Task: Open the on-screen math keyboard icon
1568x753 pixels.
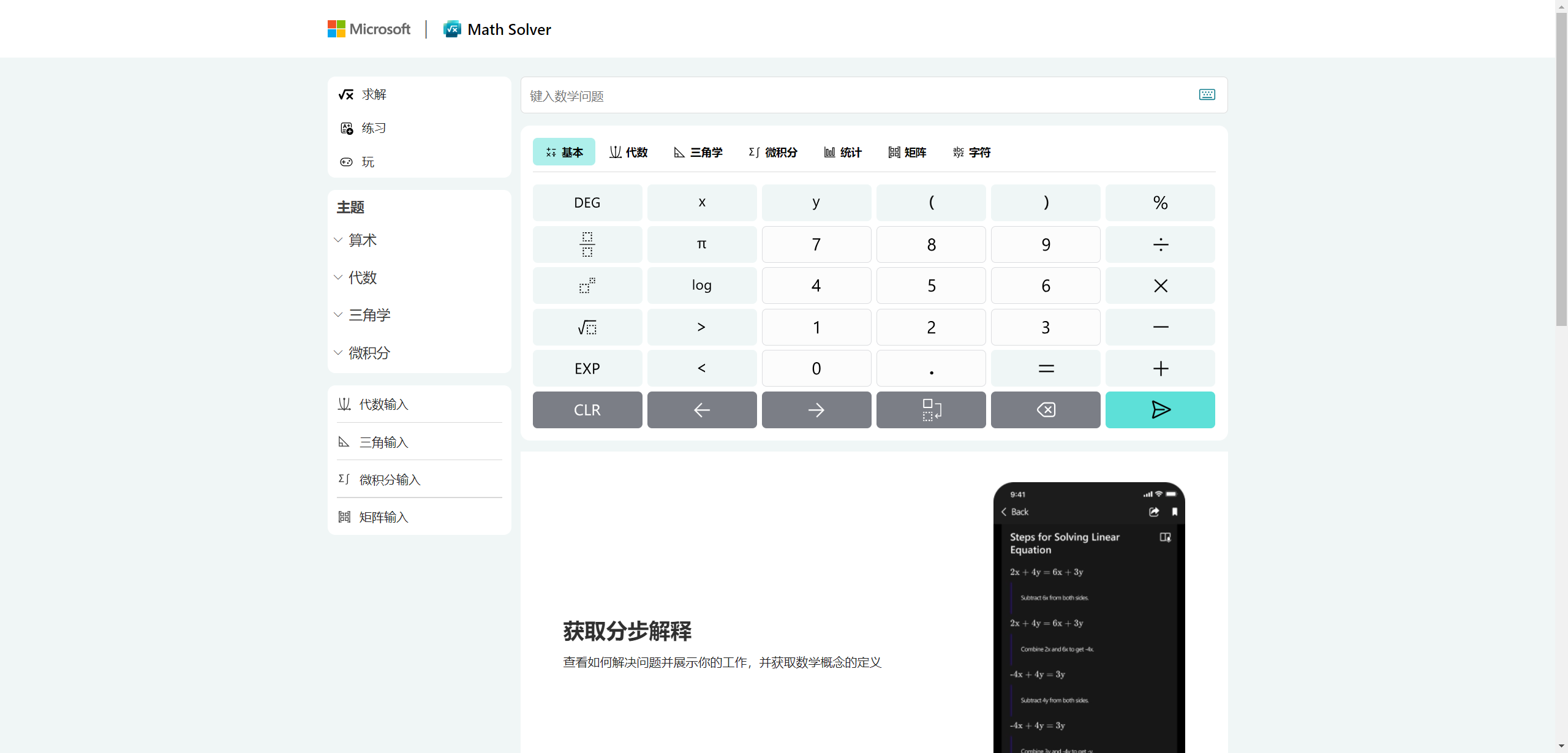Action: 1206,95
